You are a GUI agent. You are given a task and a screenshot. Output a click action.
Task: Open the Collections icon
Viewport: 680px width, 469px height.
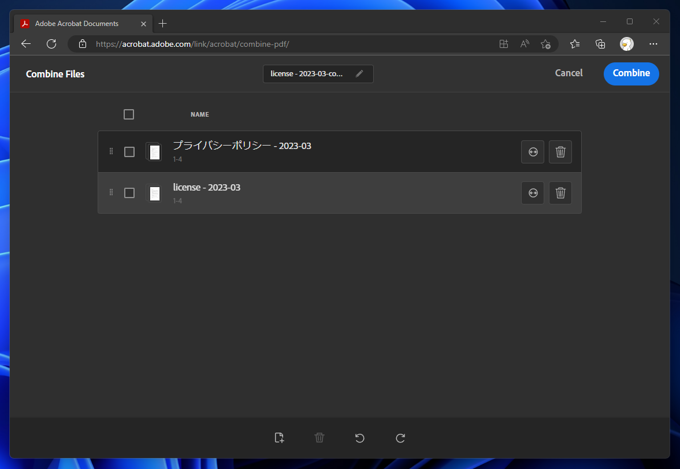click(600, 44)
